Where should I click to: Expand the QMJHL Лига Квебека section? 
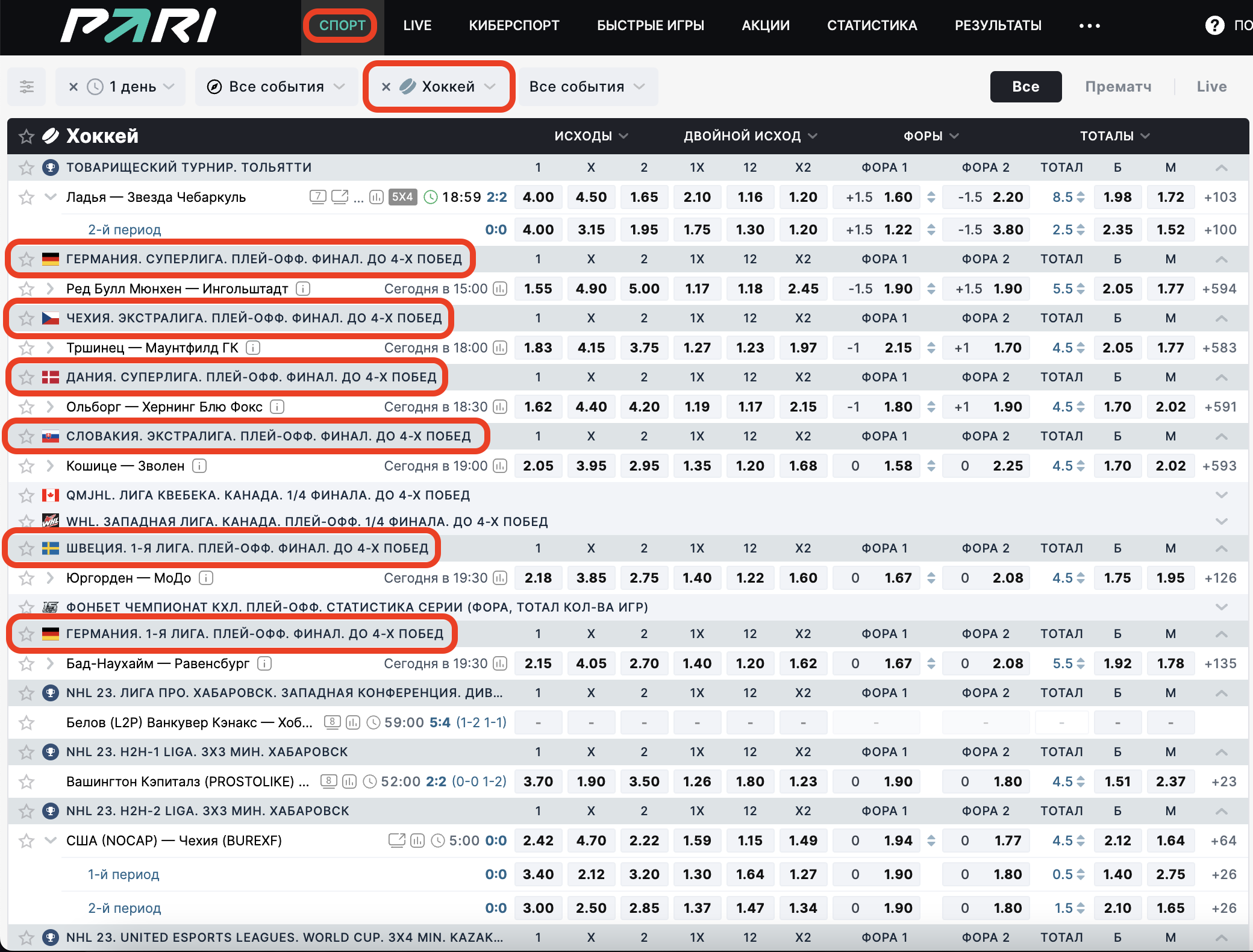coord(1221,495)
